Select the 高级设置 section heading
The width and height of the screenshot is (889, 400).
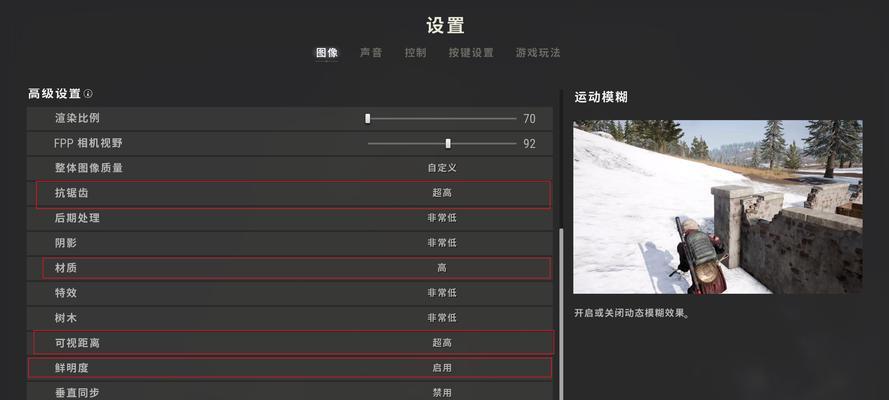54,93
